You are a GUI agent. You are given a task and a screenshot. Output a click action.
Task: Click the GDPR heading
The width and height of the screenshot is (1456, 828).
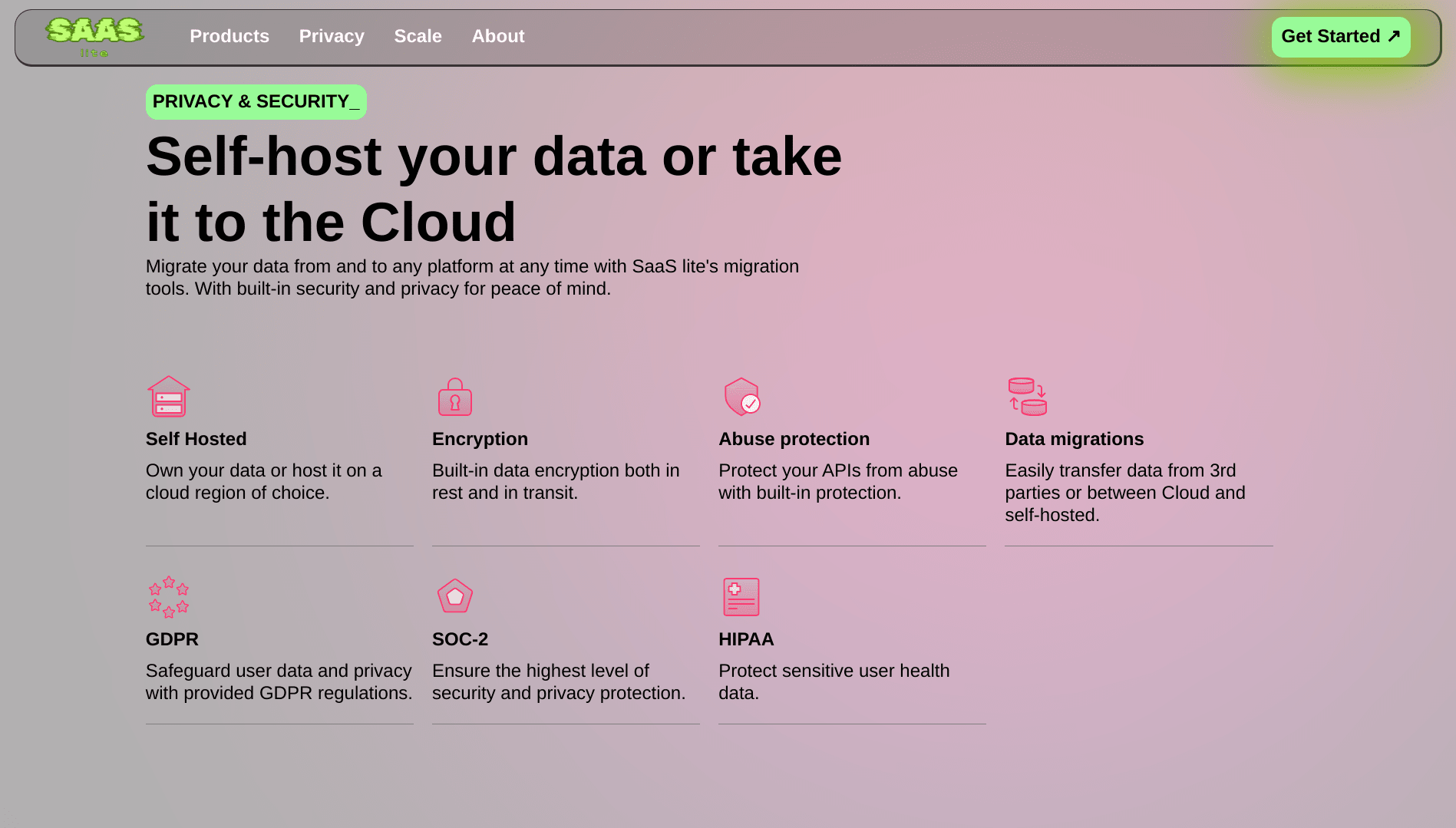click(x=172, y=639)
